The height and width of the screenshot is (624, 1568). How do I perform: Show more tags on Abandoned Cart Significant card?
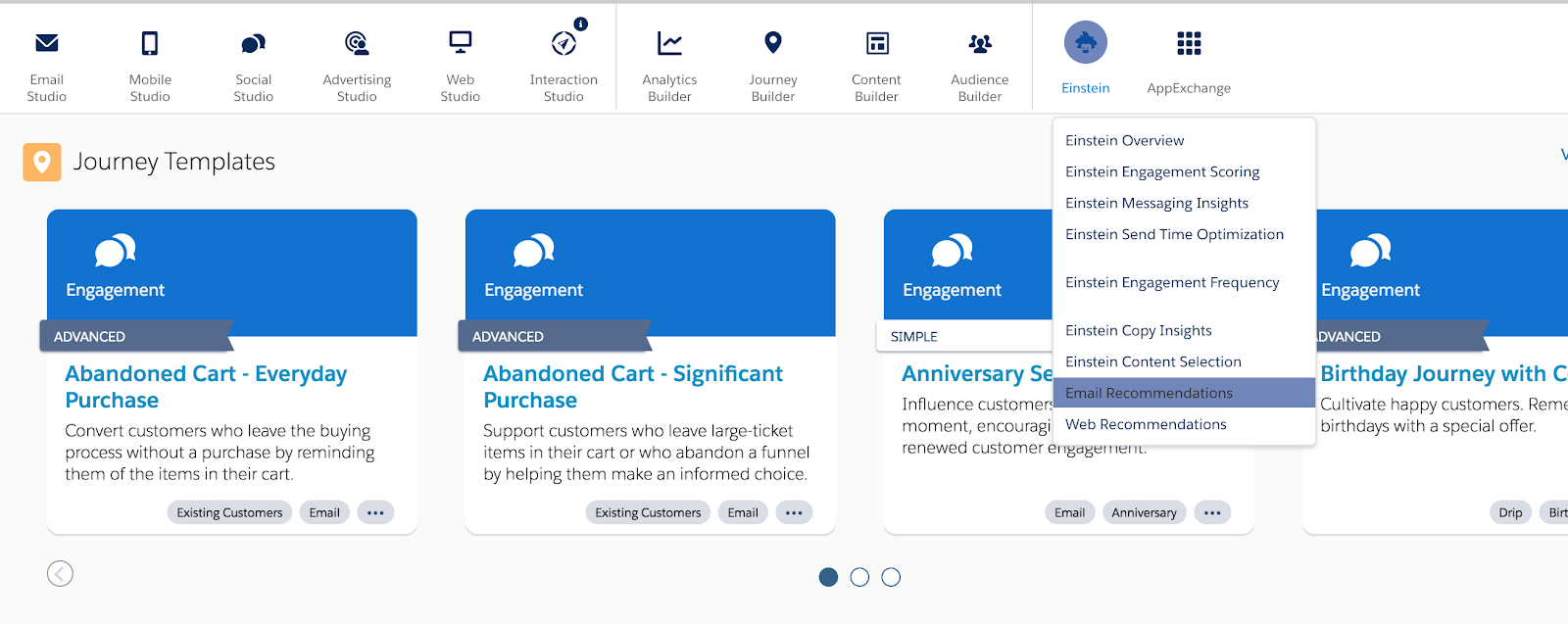click(x=794, y=512)
